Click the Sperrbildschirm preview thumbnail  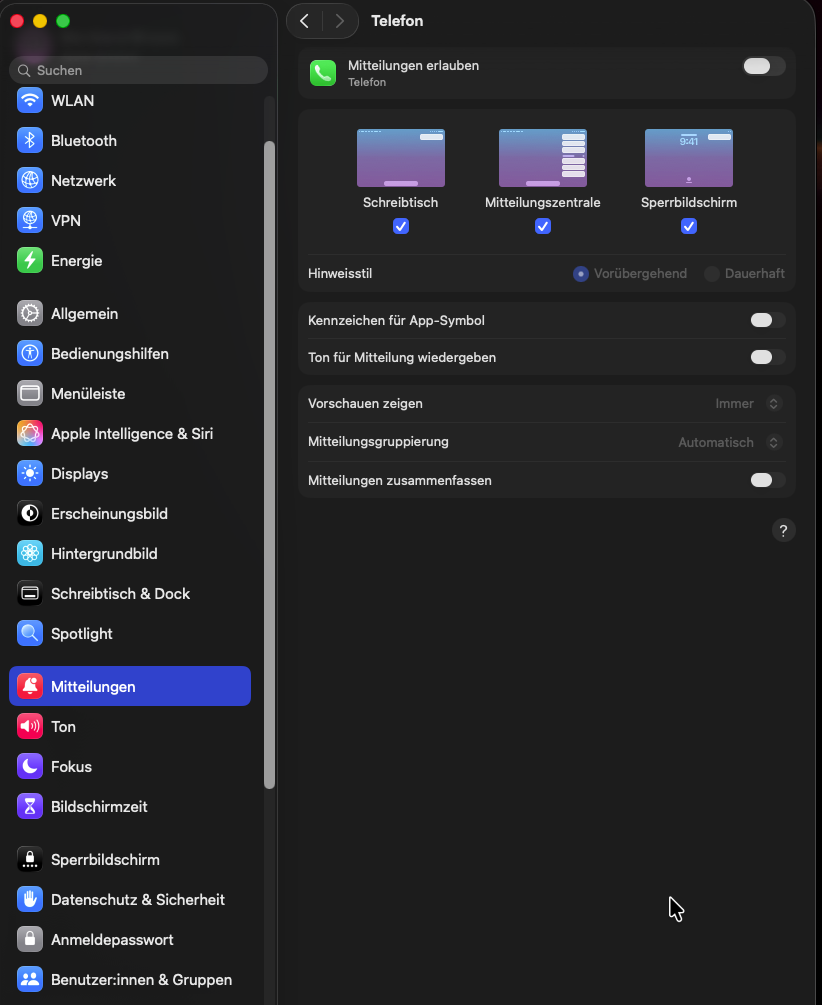[689, 158]
